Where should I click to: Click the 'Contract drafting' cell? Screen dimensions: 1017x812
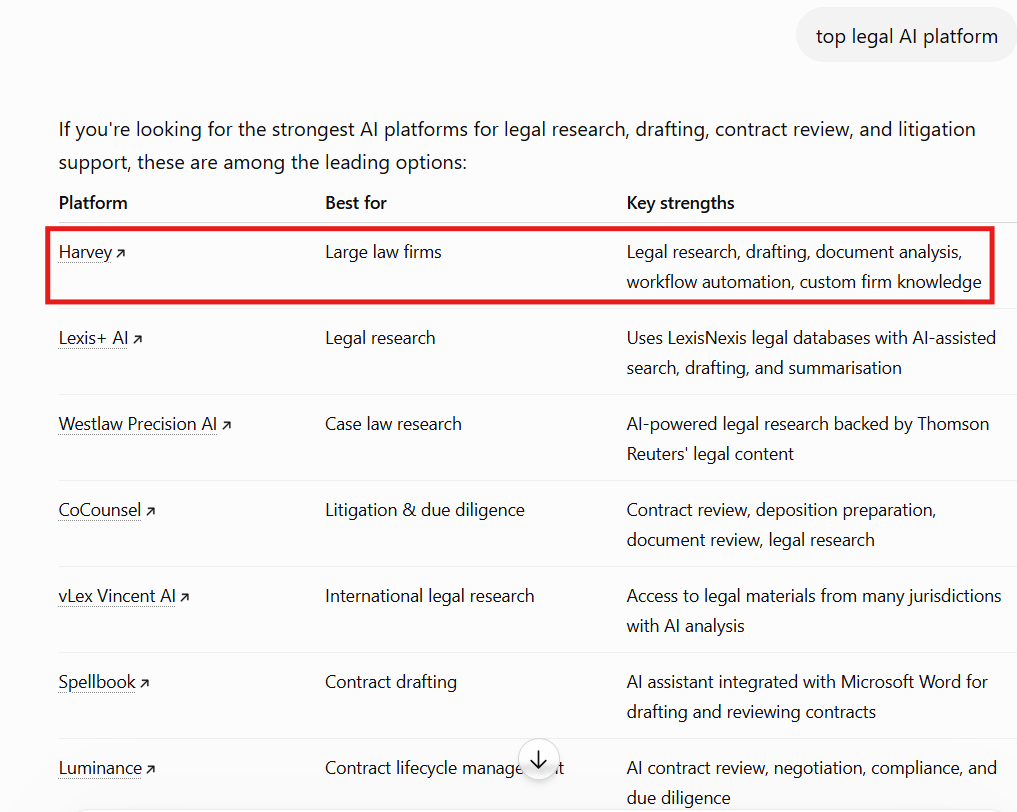pos(391,682)
